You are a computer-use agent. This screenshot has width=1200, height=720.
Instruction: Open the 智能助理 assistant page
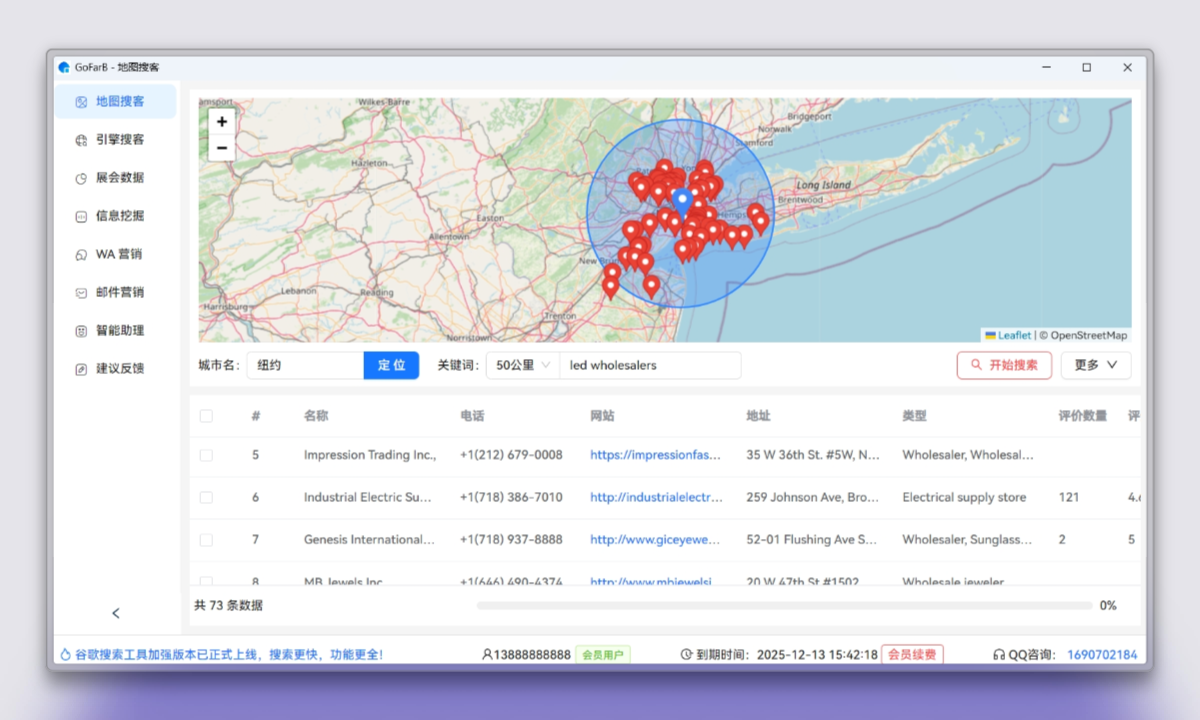115,330
